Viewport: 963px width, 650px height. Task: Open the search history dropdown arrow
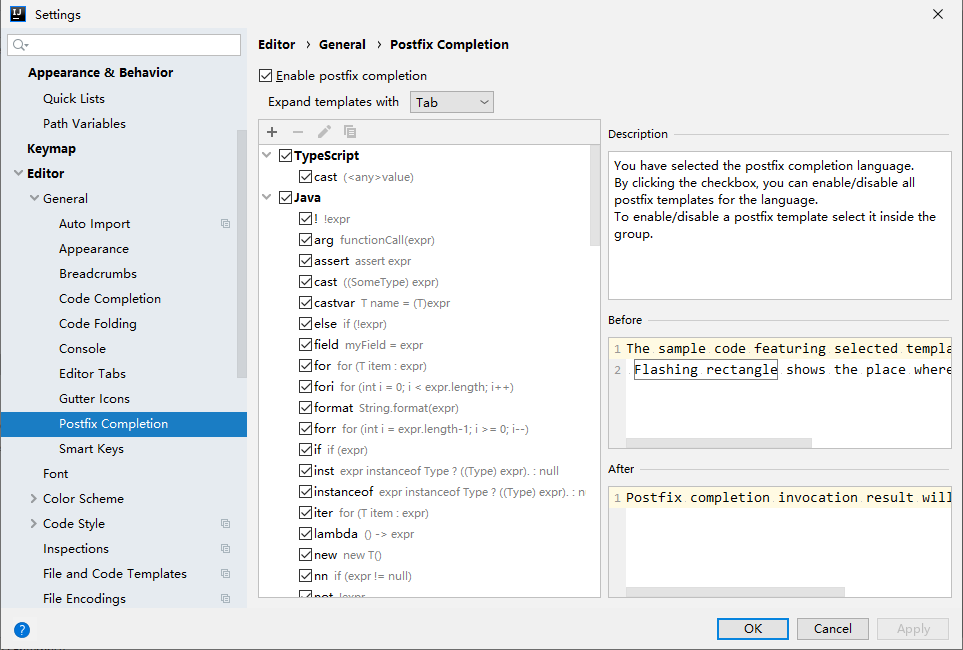pos(27,45)
